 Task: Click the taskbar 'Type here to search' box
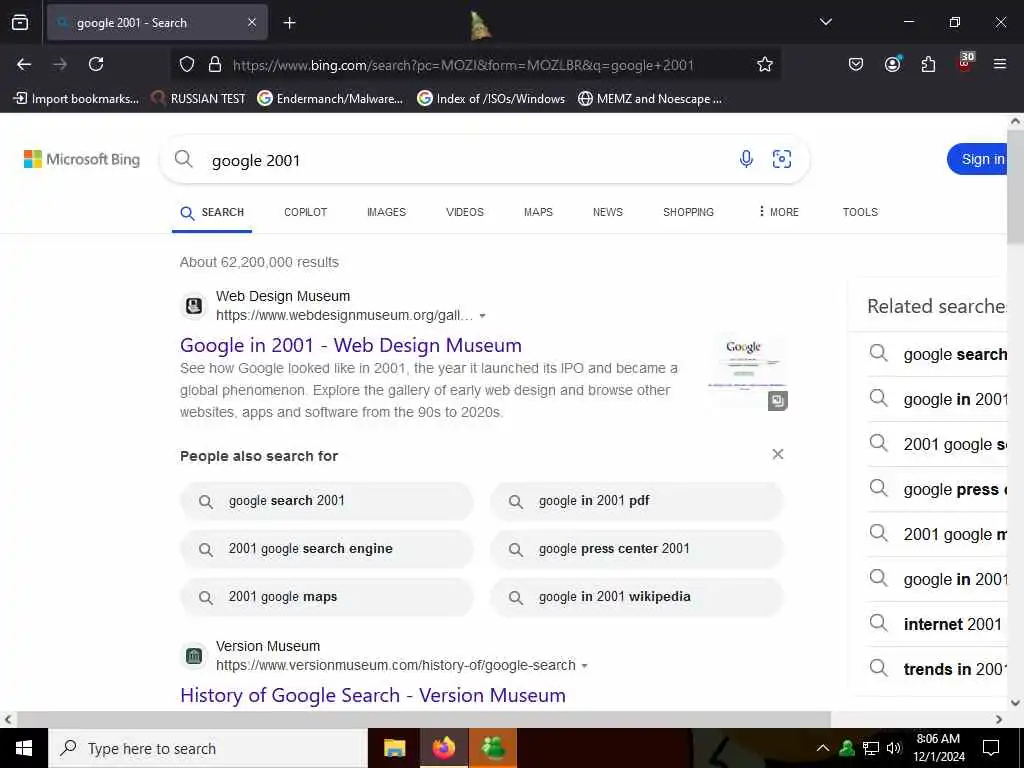(x=208, y=748)
